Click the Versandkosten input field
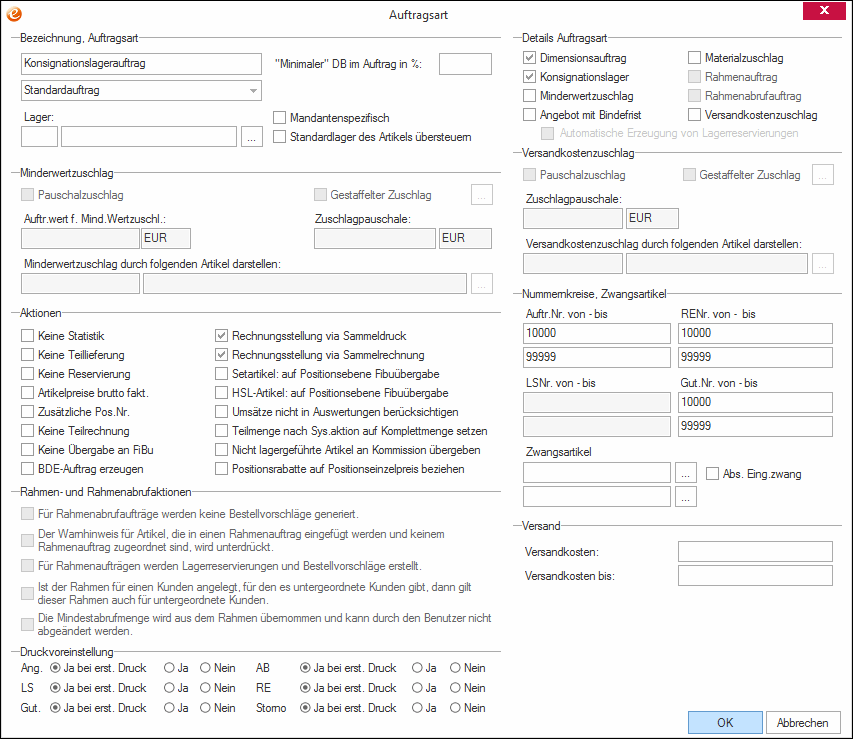Viewport: 853px width, 739px height. [755, 551]
